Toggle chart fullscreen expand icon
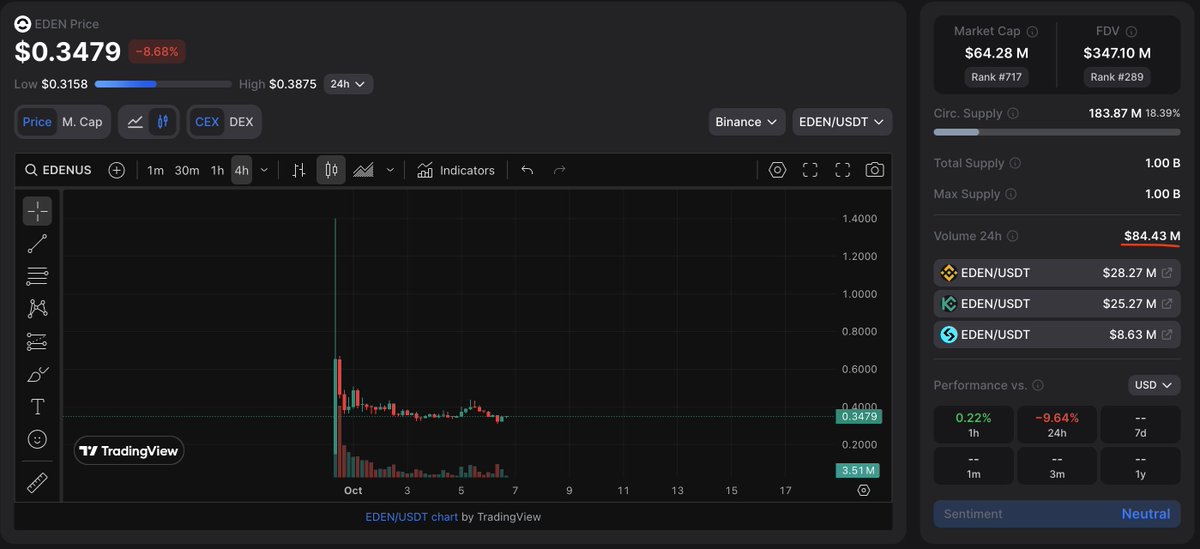The height and width of the screenshot is (549, 1200). click(810, 170)
